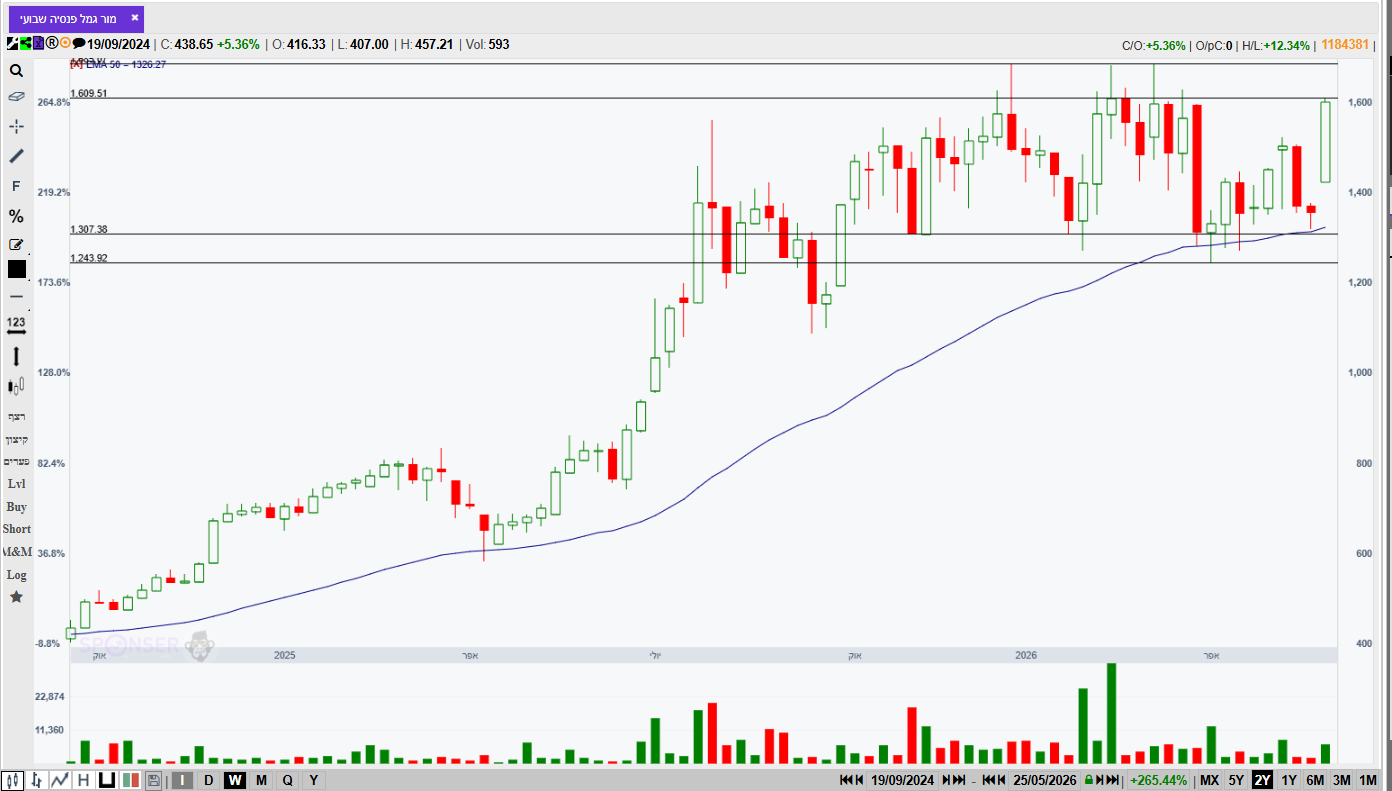Click the 25/05/2026 end date field

(1045, 780)
